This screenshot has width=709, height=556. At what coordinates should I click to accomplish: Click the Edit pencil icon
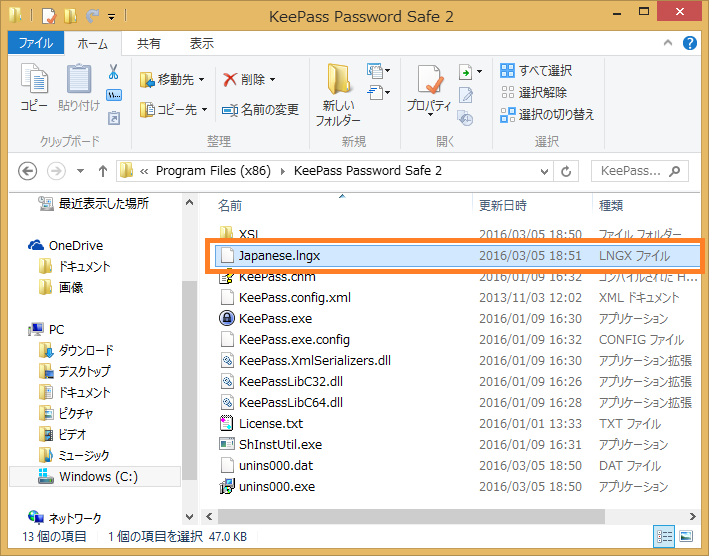(466, 94)
